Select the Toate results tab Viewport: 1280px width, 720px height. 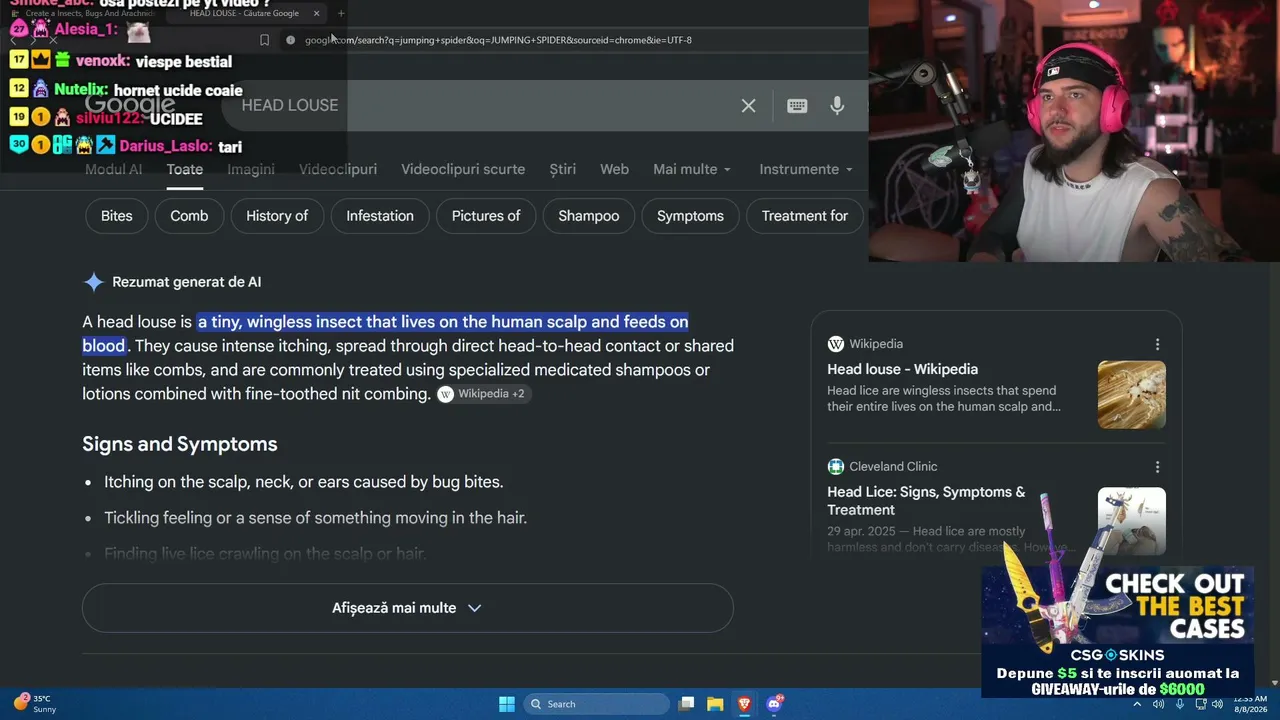point(184,169)
